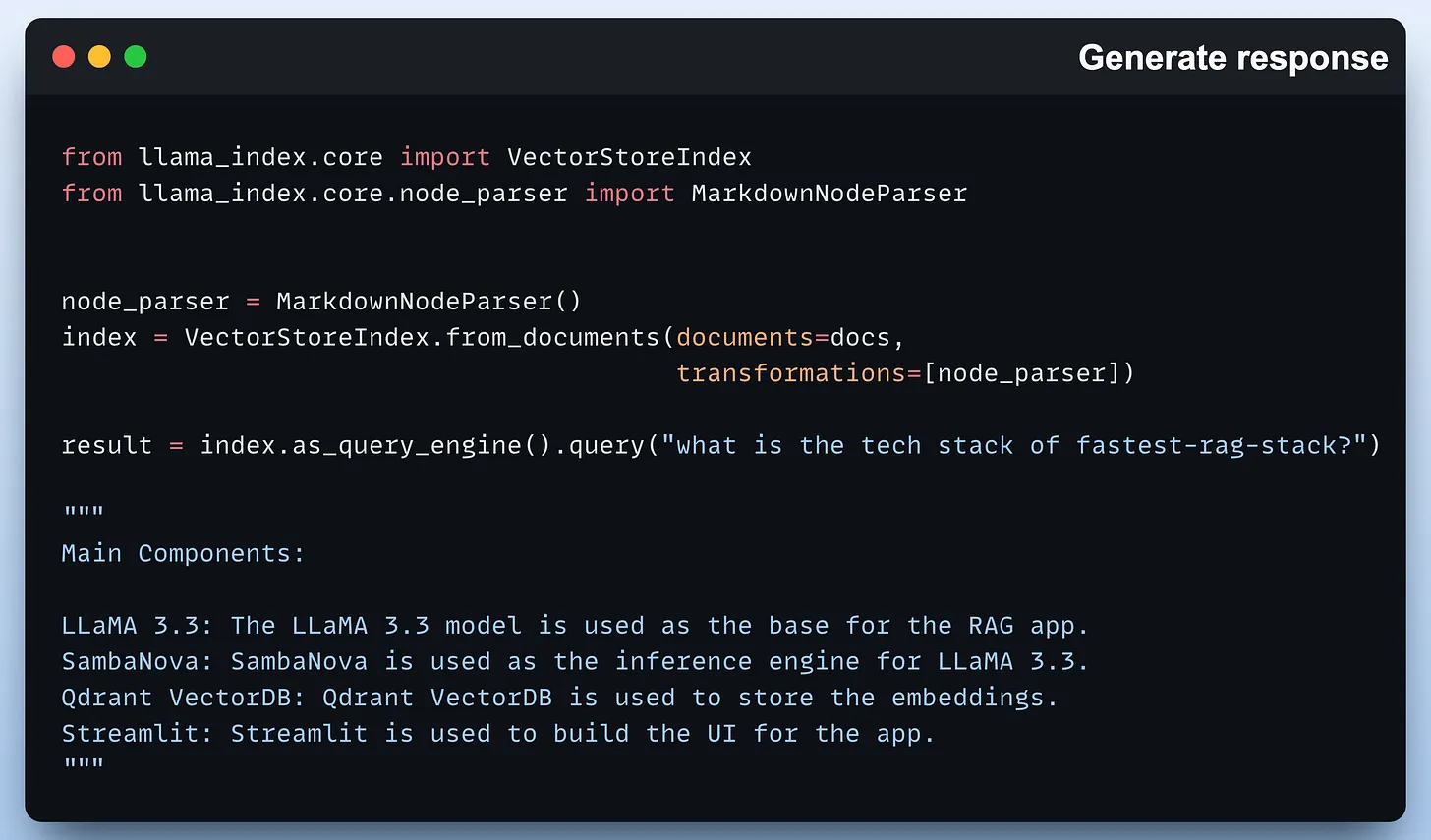1431x840 pixels.
Task: Click the 'Generate response' title text
Action: tap(1232, 58)
